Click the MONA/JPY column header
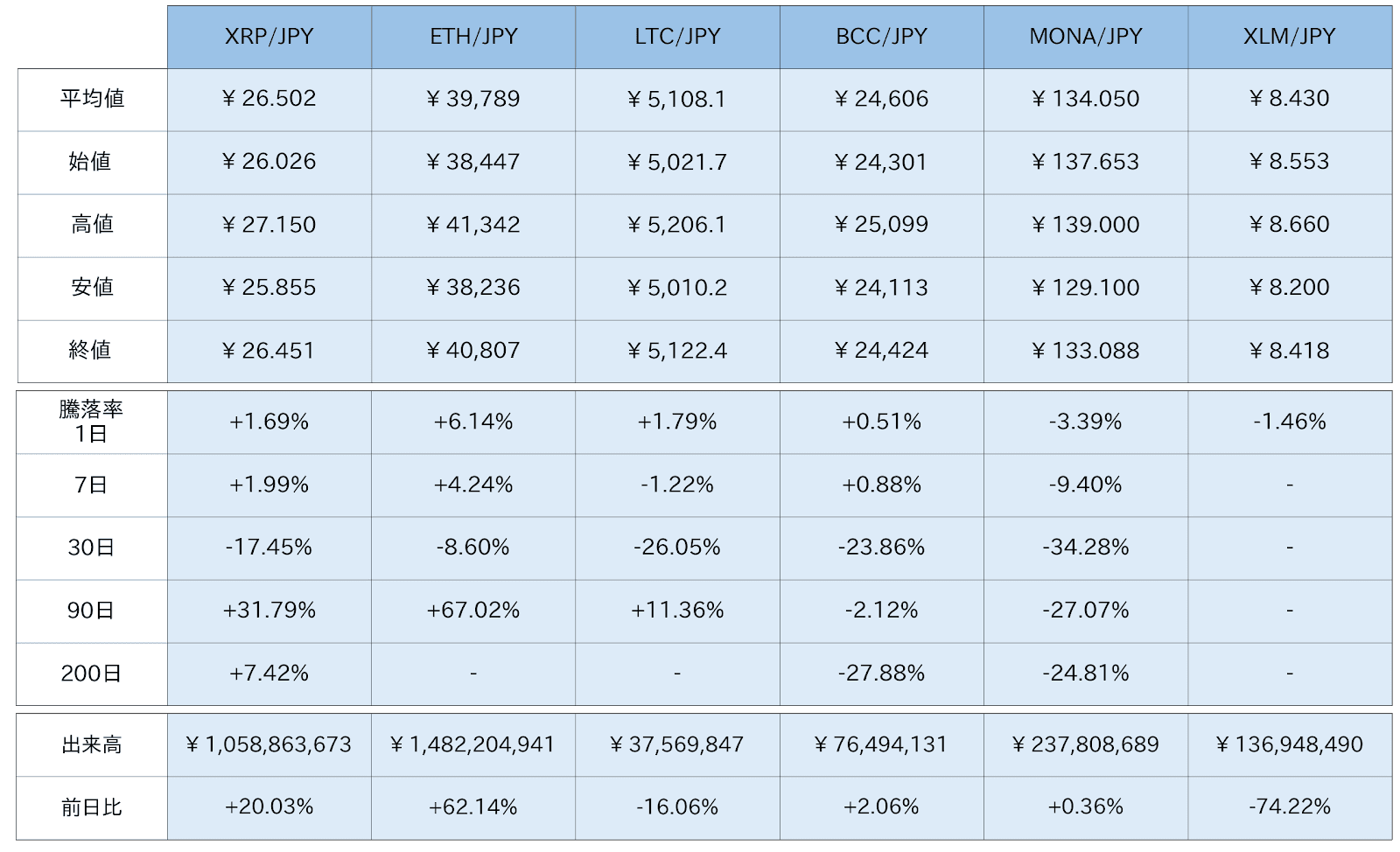 coord(1085,37)
